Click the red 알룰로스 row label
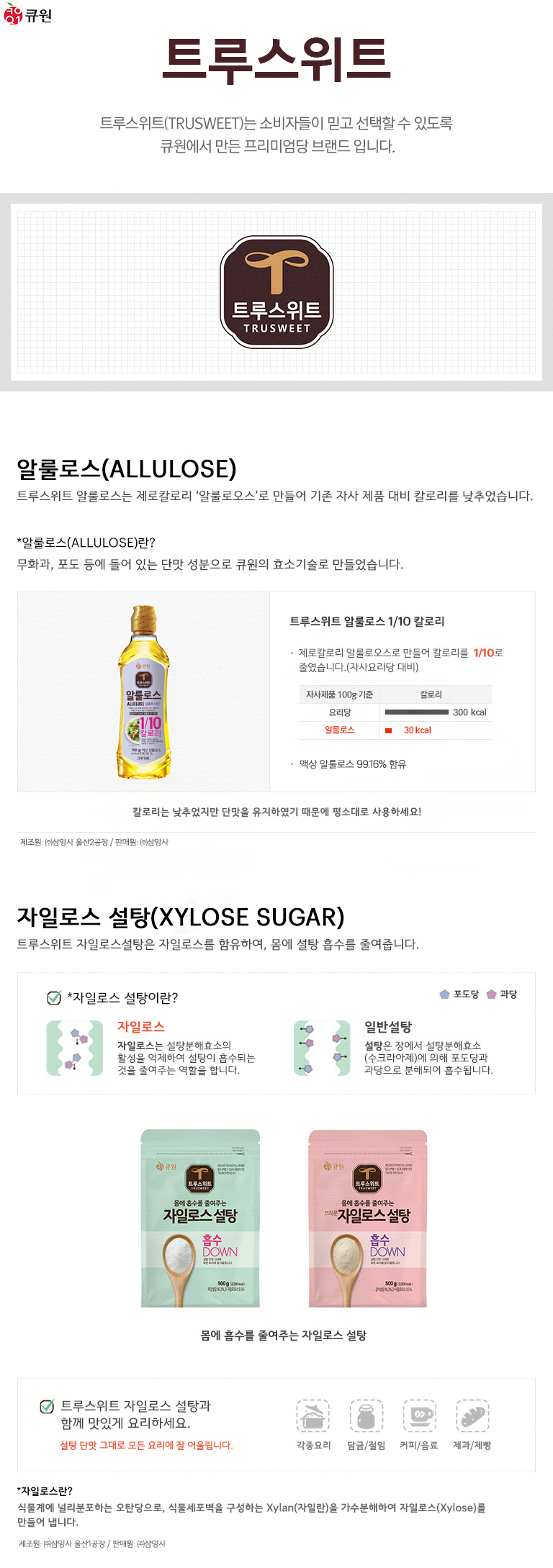This screenshot has height=1568, width=553. [340, 730]
